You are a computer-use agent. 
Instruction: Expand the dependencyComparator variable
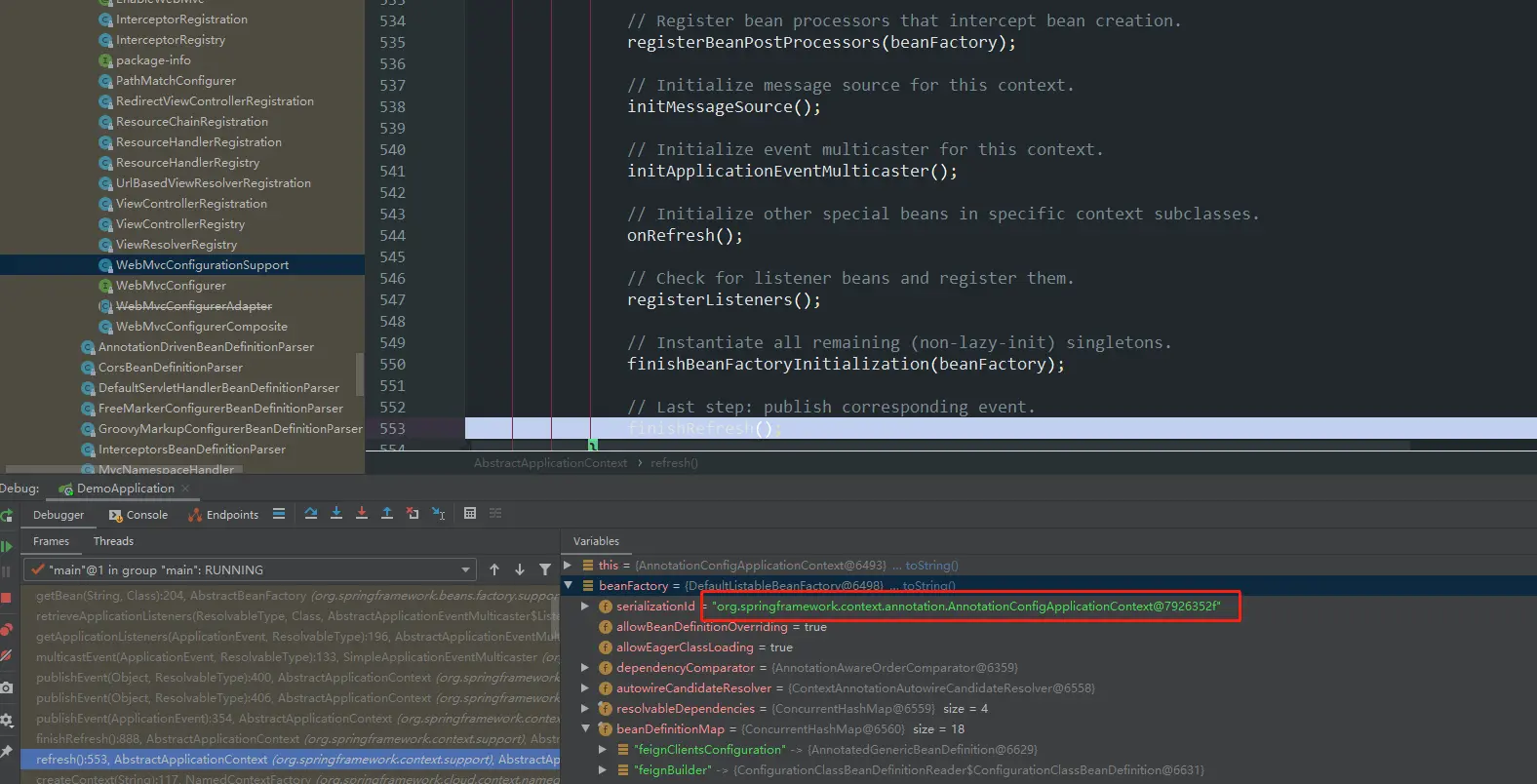click(585, 668)
